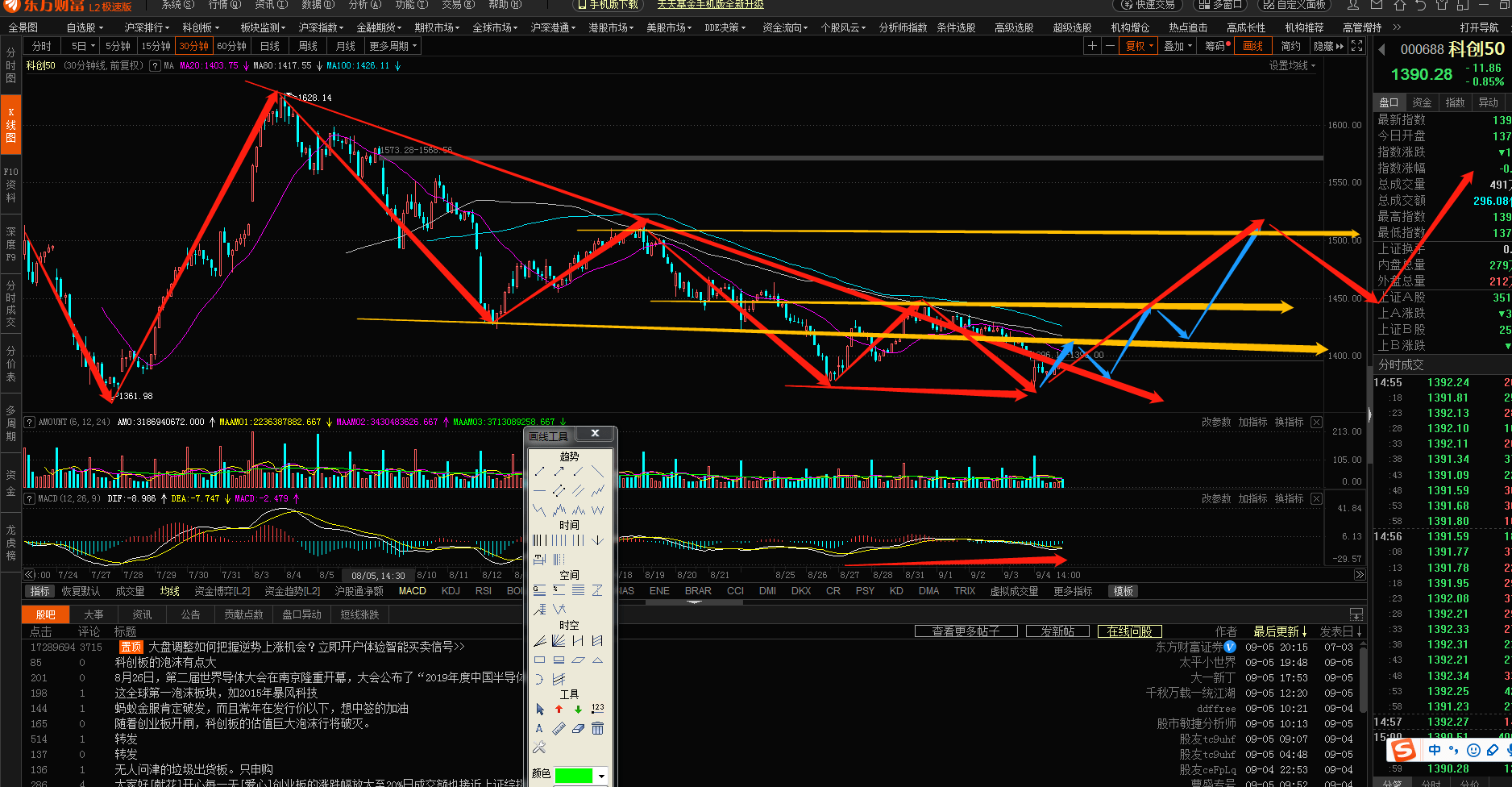Place a red up-arrow marker
Screen dimensions: 1512x787
click(x=559, y=709)
